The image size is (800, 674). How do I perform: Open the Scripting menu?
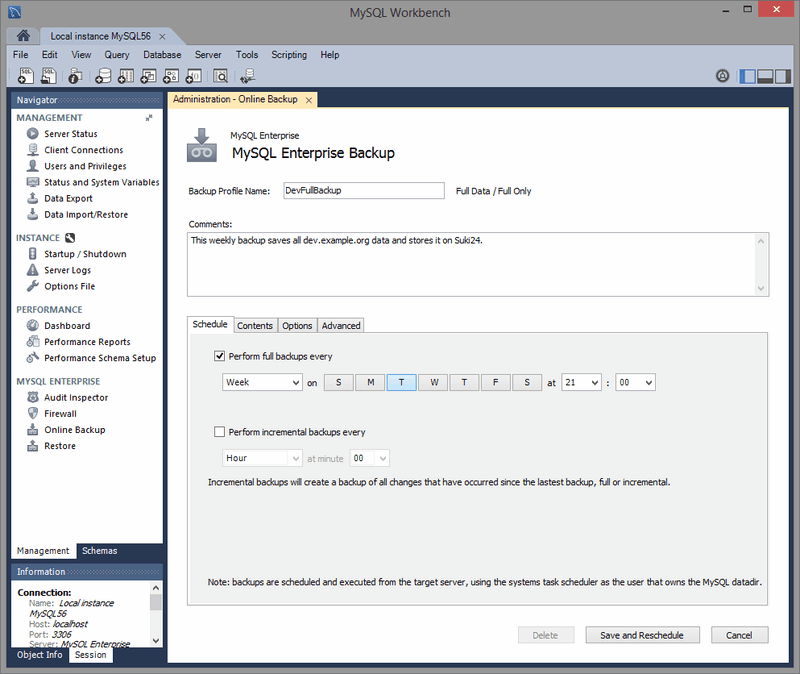(289, 55)
